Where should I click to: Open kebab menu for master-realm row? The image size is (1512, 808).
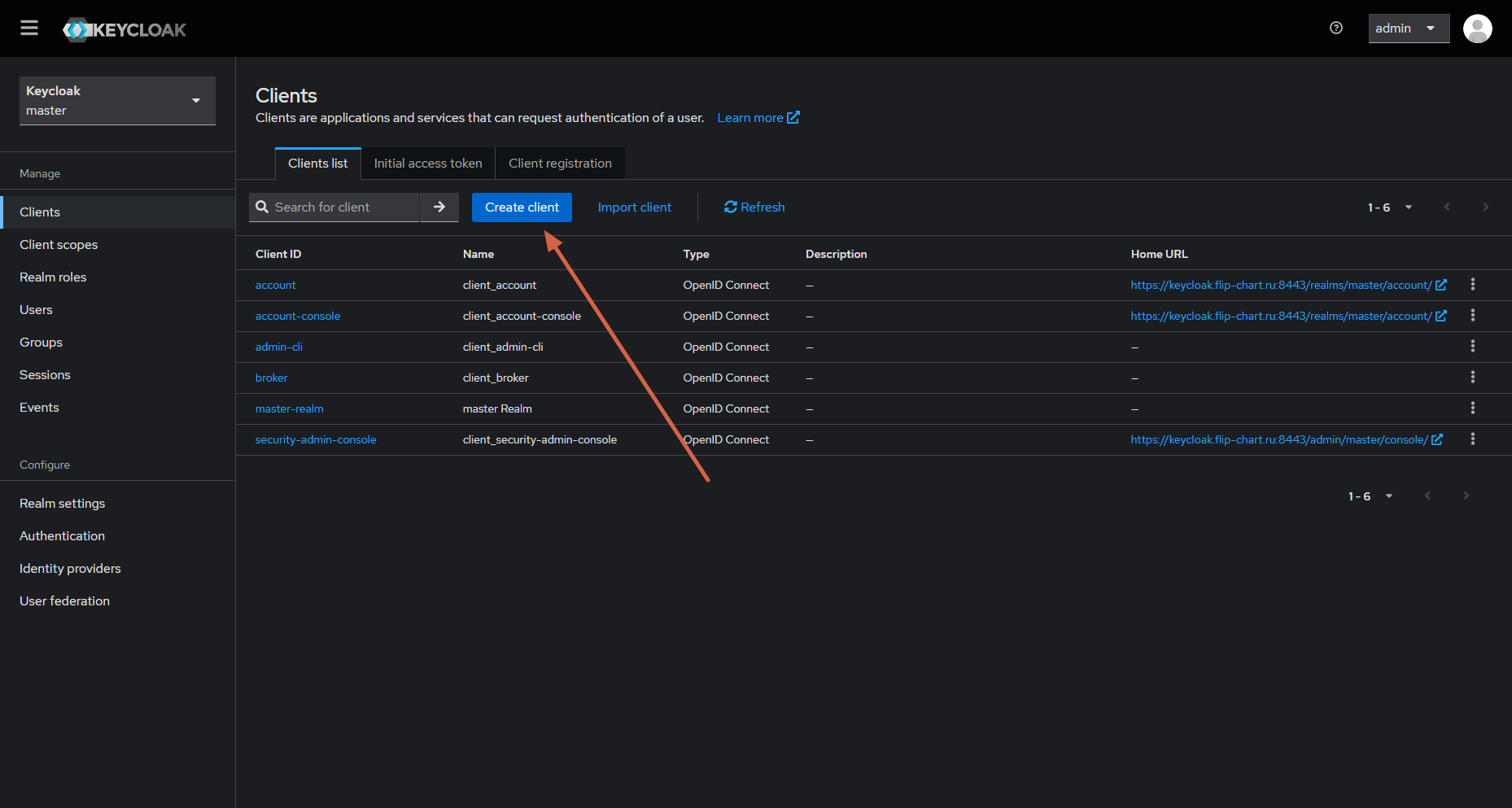tap(1472, 408)
